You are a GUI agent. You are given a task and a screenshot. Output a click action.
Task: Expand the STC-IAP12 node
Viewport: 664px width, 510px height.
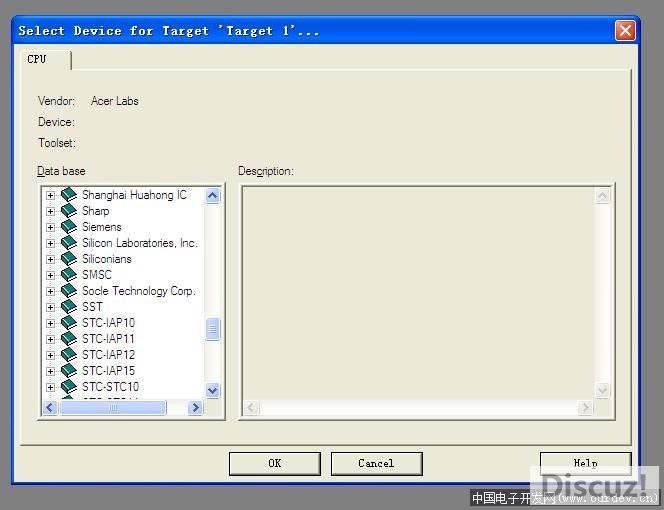(x=50, y=355)
